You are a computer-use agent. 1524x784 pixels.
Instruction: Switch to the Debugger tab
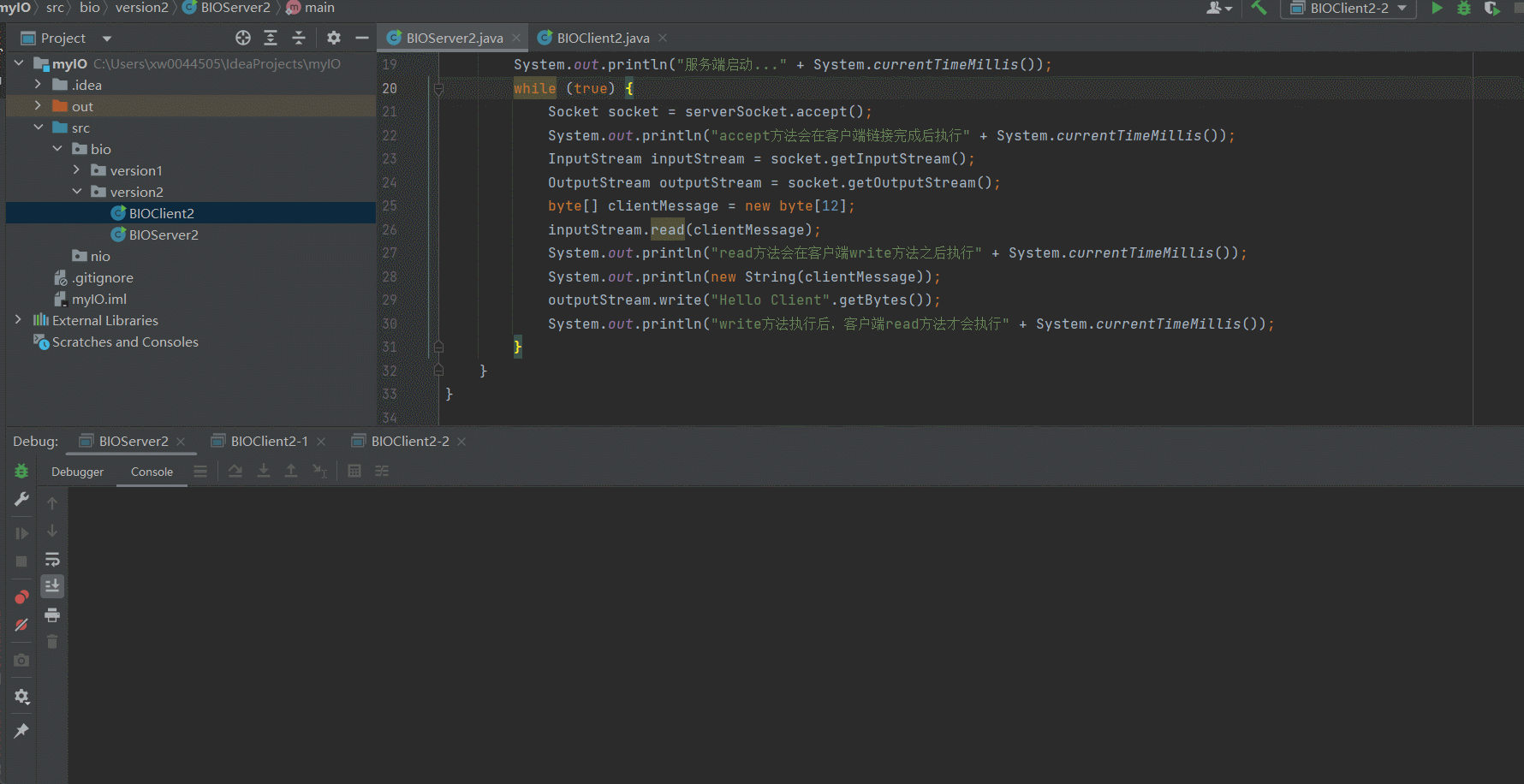[x=77, y=472]
